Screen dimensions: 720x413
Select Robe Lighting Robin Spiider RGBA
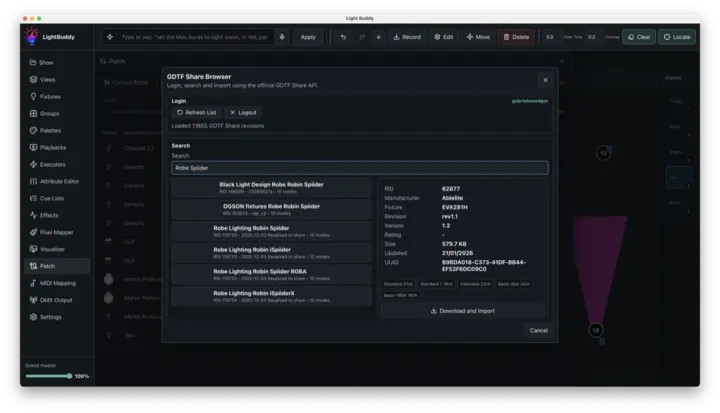tap(271, 275)
